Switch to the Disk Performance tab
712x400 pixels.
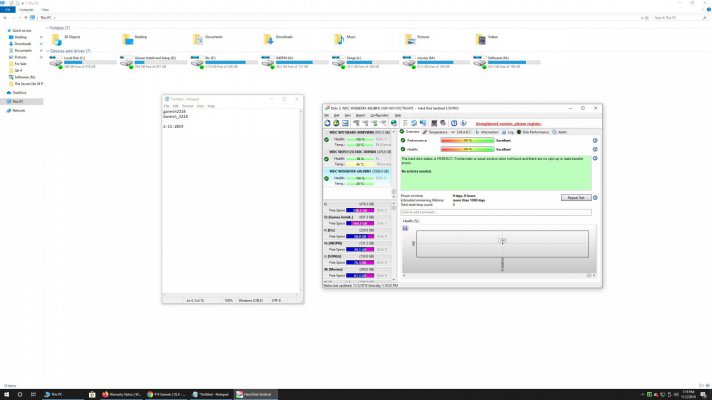coord(533,132)
